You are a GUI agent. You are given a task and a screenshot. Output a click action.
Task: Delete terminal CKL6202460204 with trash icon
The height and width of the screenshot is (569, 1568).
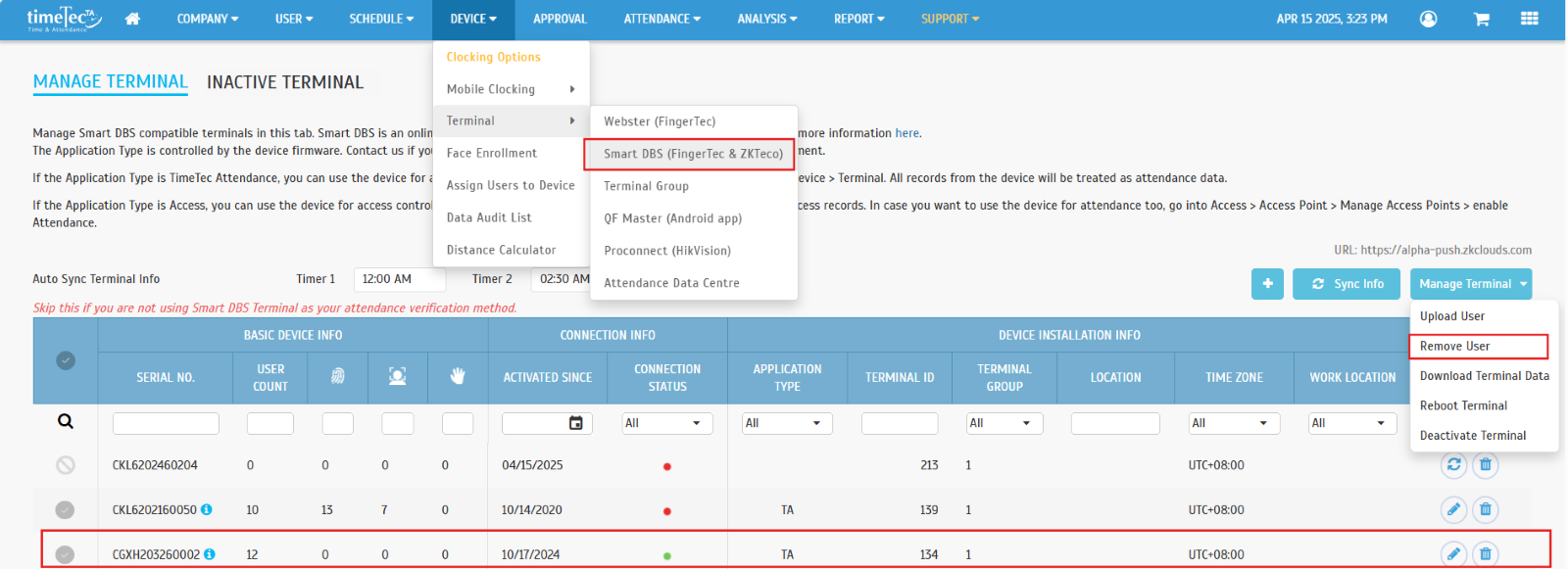(1486, 464)
